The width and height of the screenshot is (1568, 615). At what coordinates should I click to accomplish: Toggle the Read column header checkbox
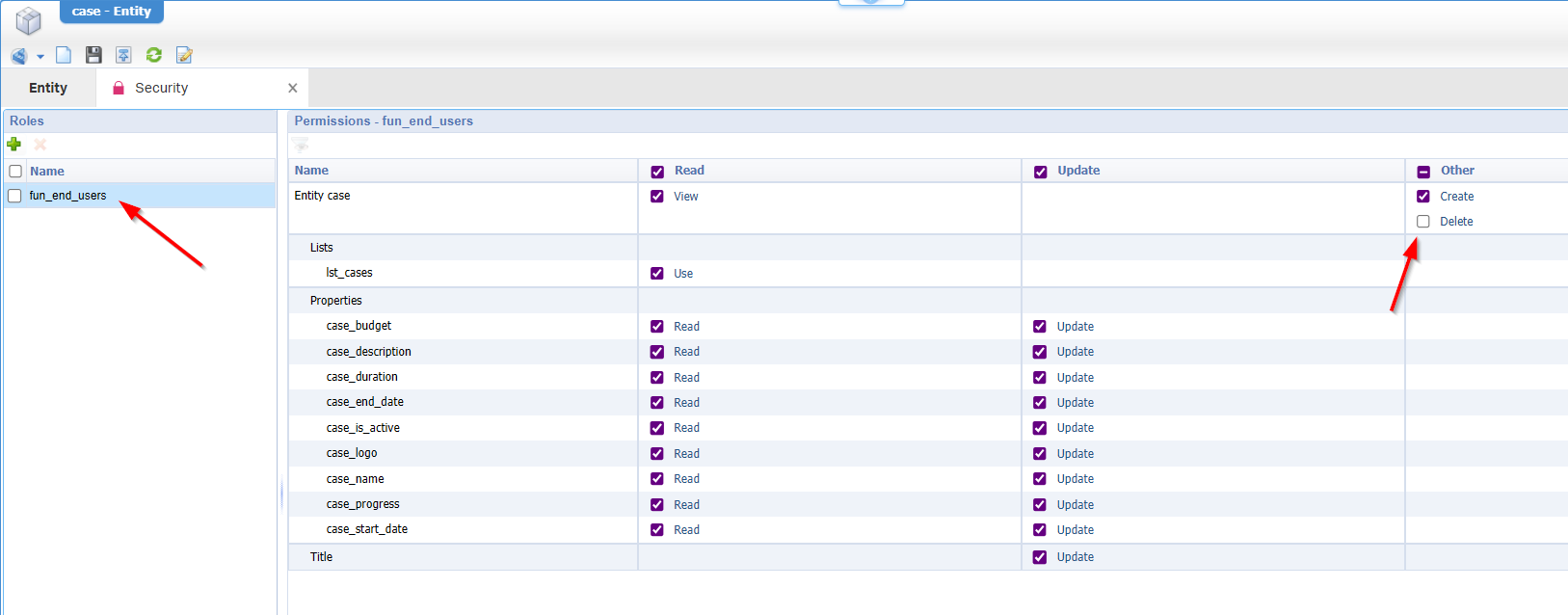tap(657, 172)
